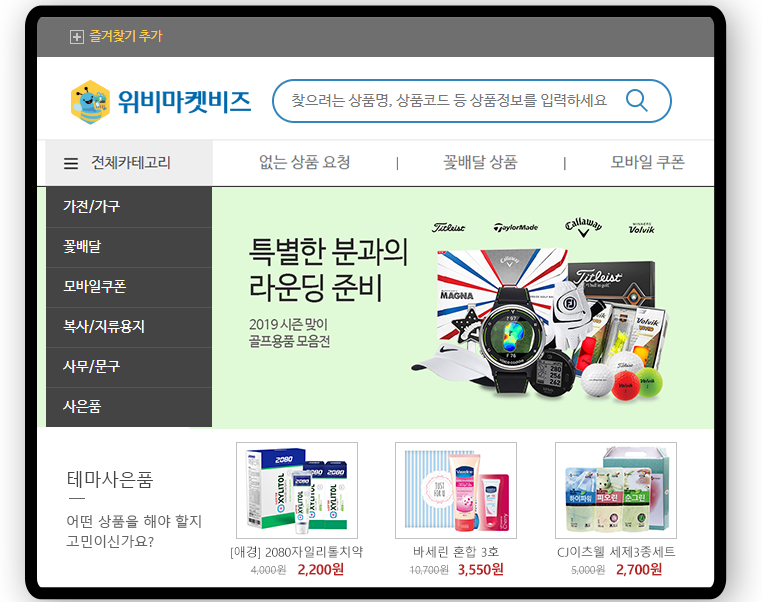The height and width of the screenshot is (602, 762).
Task: Click the Volvik brand logo in banner
Action: tap(641, 228)
